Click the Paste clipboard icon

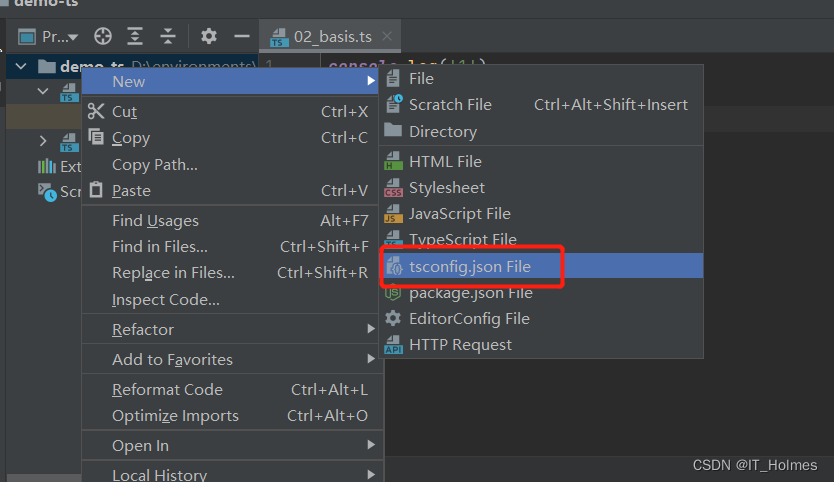[x=96, y=190]
